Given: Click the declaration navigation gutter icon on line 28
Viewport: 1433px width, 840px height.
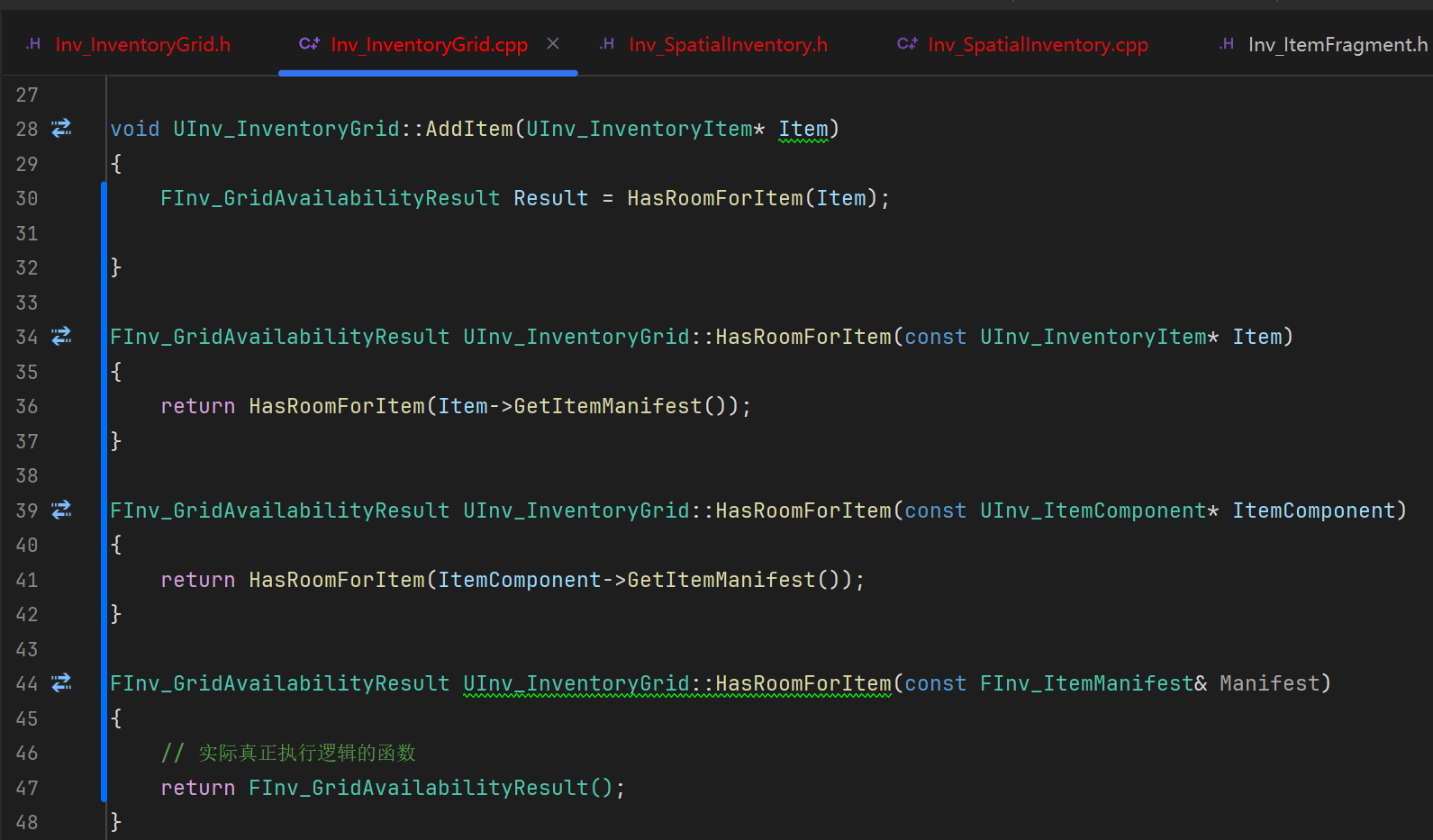Looking at the screenshot, I should click(61, 129).
